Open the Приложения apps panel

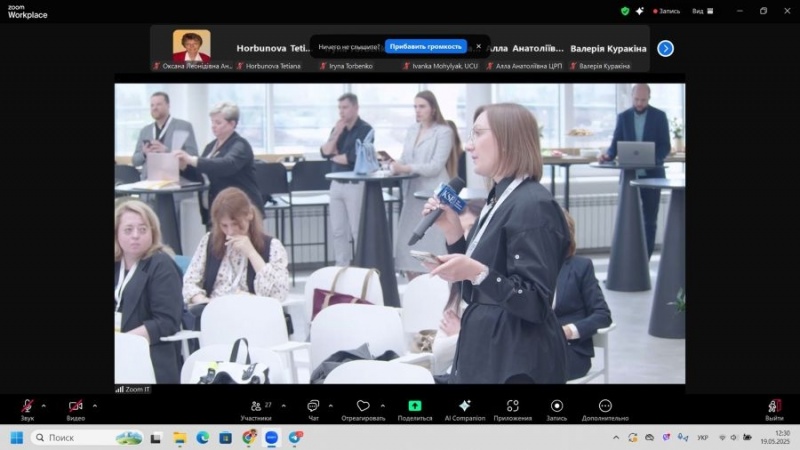click(512, 408)
